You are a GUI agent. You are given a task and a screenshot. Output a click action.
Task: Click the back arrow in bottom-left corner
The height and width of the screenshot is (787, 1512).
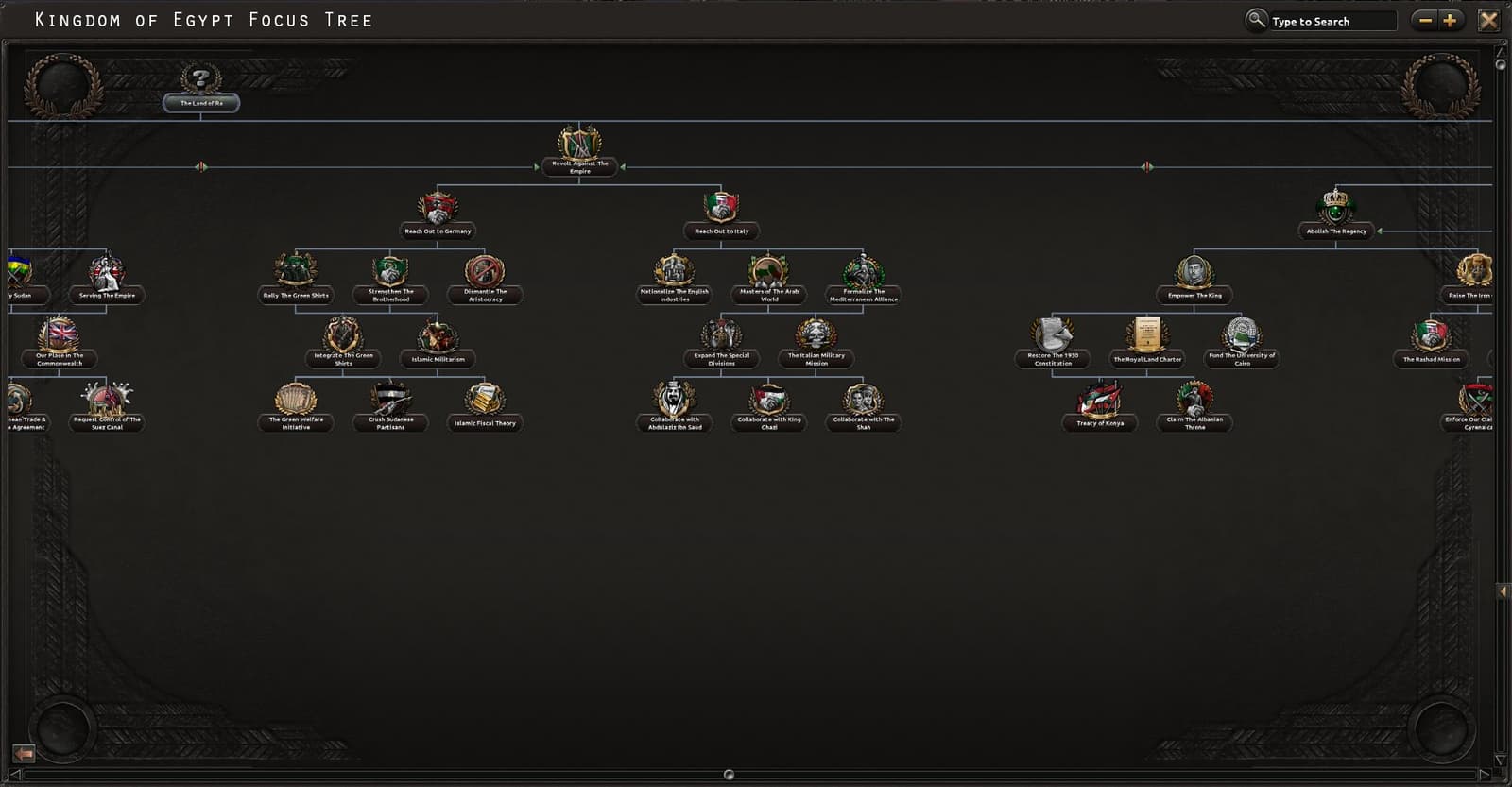click(24, 753)
